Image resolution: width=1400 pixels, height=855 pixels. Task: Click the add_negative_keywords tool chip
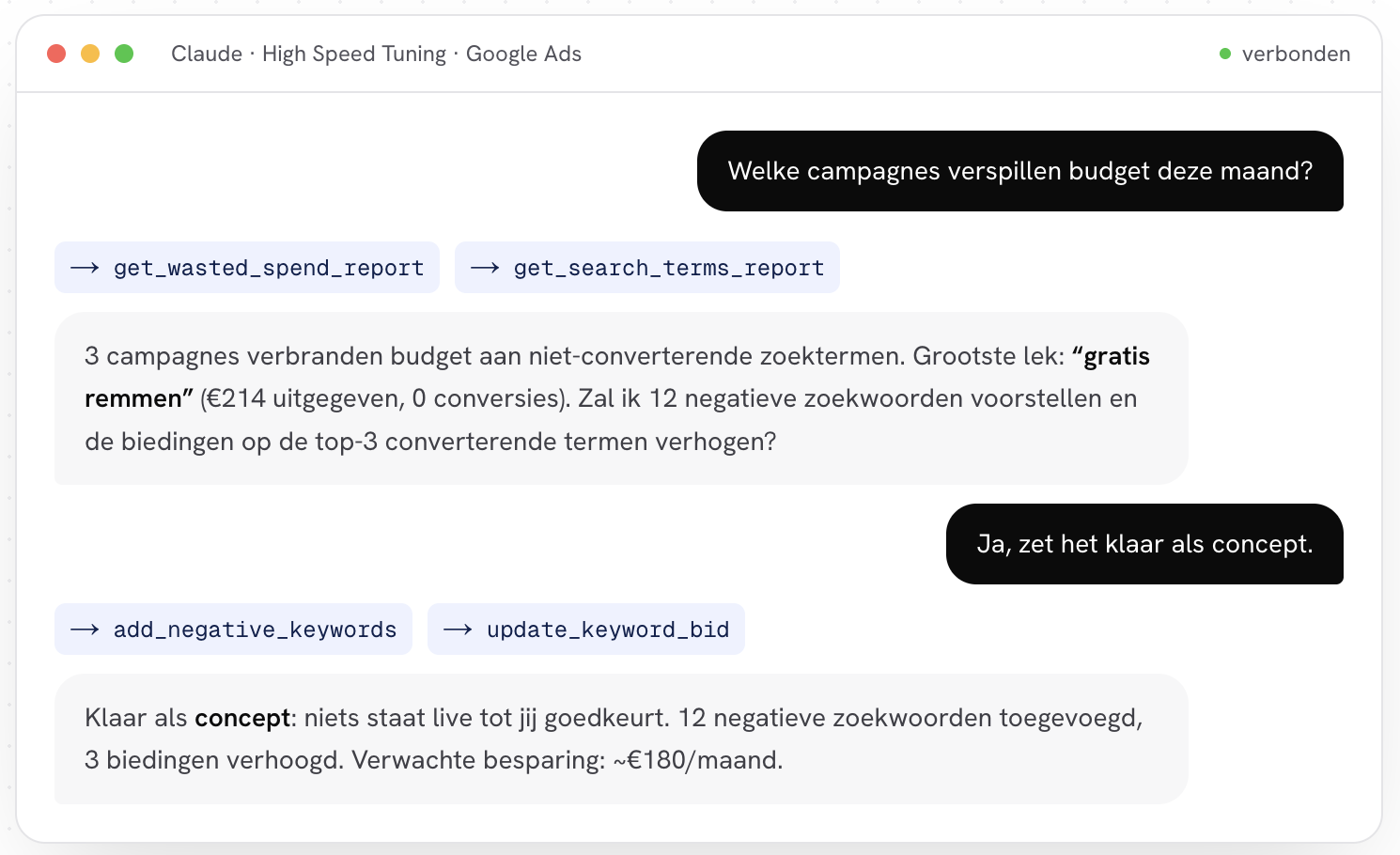[233, 630]
